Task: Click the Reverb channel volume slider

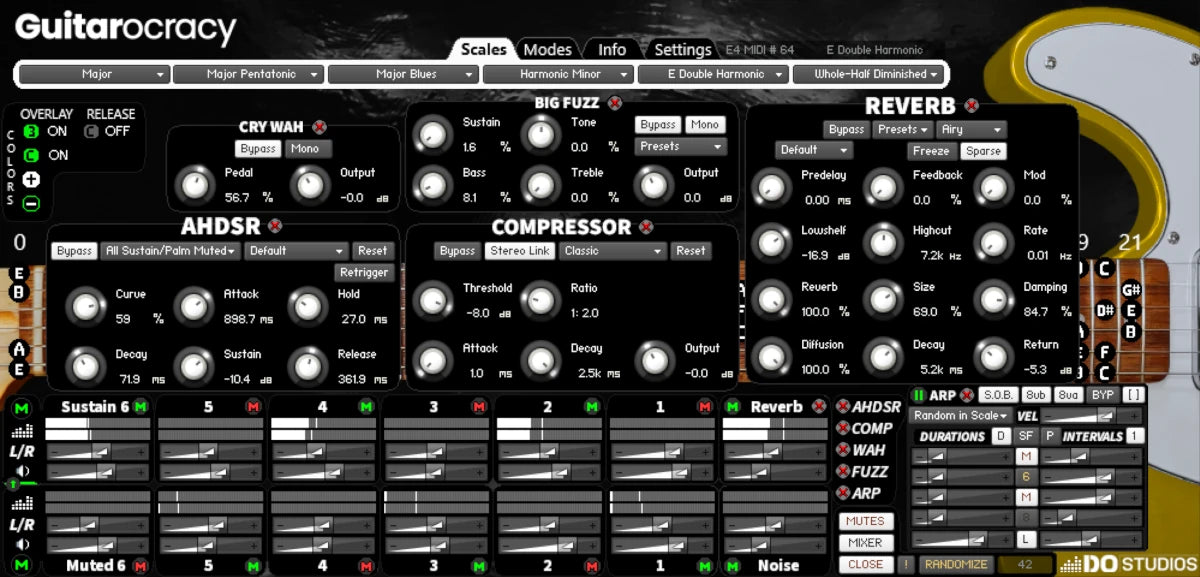Action: [775, 473]
